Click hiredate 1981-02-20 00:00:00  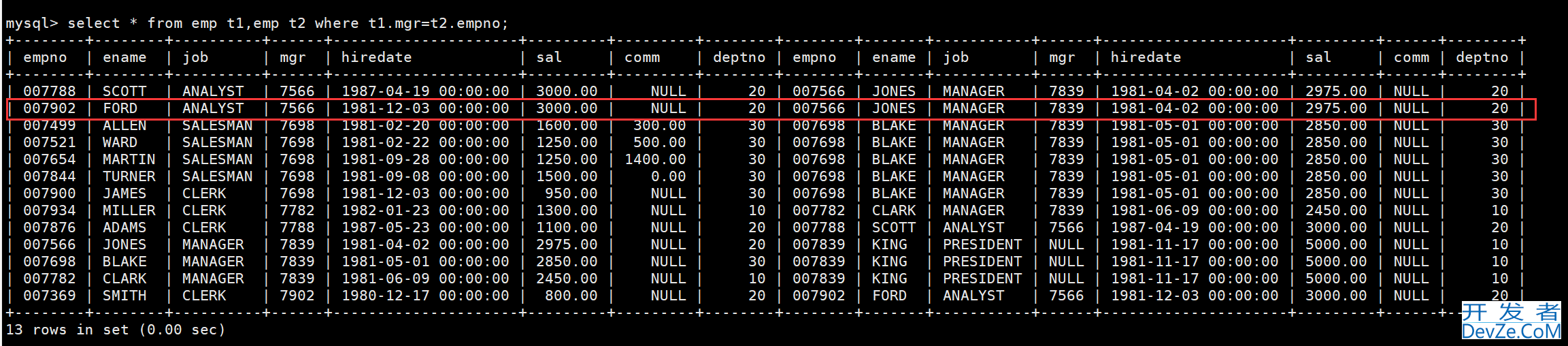[x=425, y=125]
